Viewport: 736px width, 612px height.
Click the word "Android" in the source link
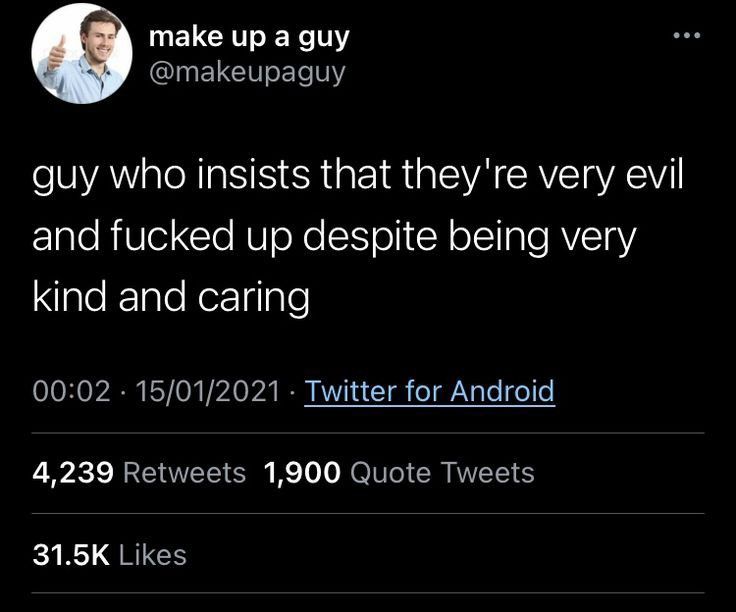[502, 390]
